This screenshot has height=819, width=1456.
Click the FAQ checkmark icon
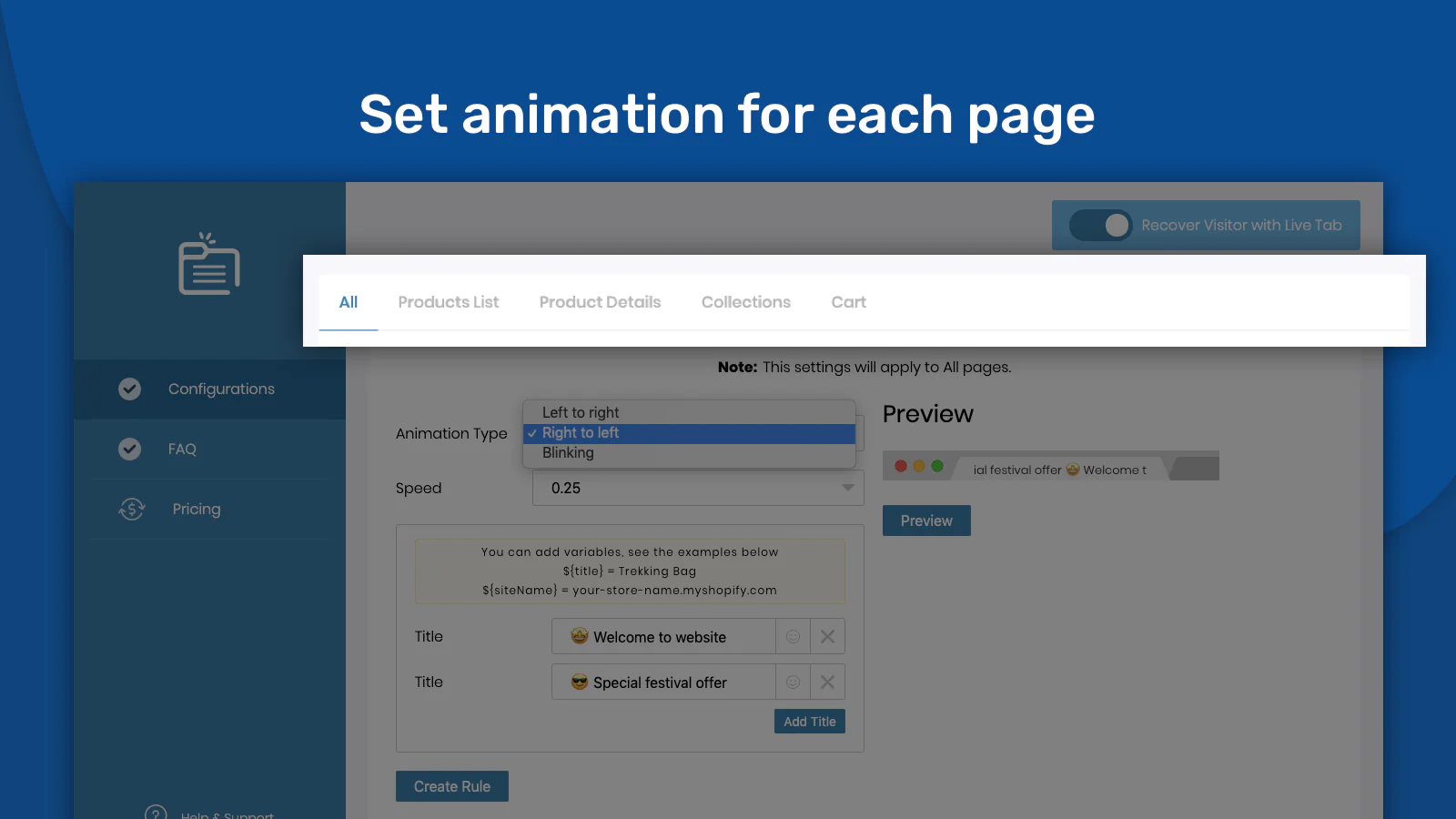coord(130,450)
